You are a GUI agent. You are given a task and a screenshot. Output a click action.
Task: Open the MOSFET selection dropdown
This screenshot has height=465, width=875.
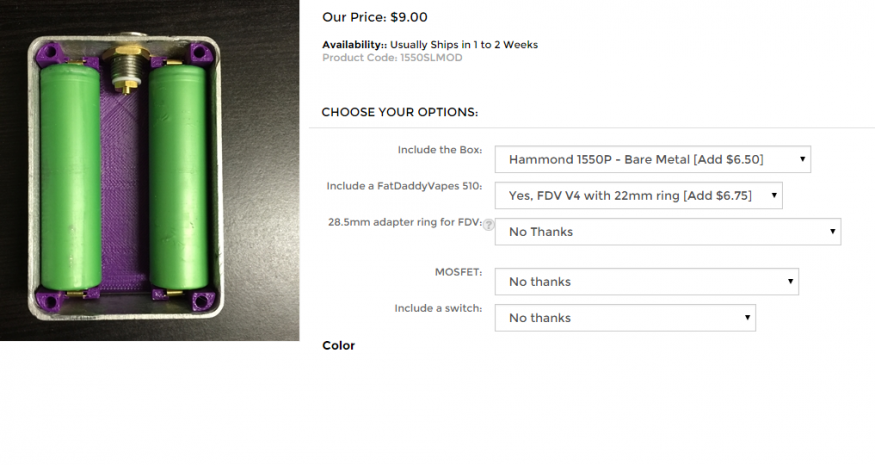tap(646, 282)
